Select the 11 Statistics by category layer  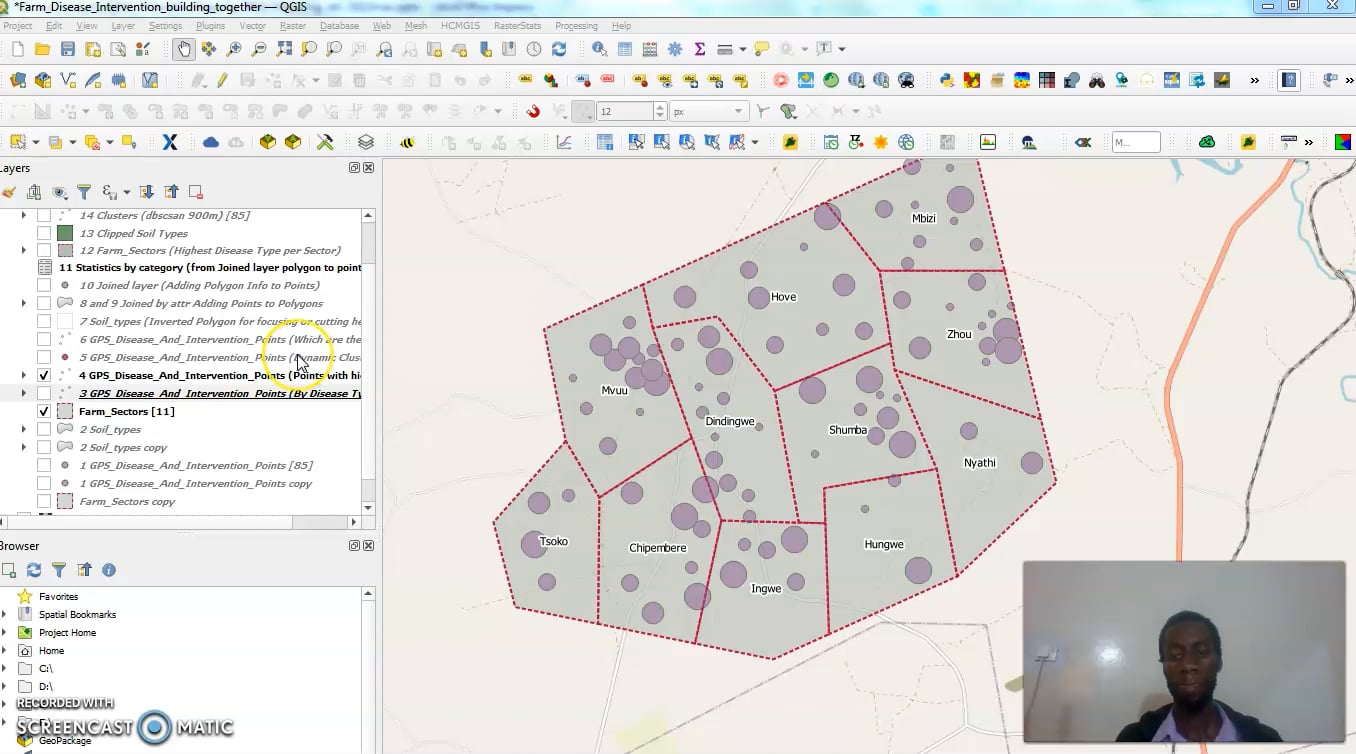210,267
